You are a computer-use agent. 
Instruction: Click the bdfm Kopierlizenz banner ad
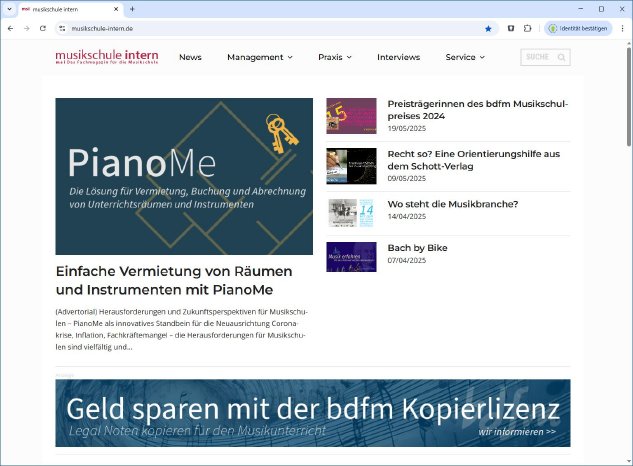click(313, 413)
